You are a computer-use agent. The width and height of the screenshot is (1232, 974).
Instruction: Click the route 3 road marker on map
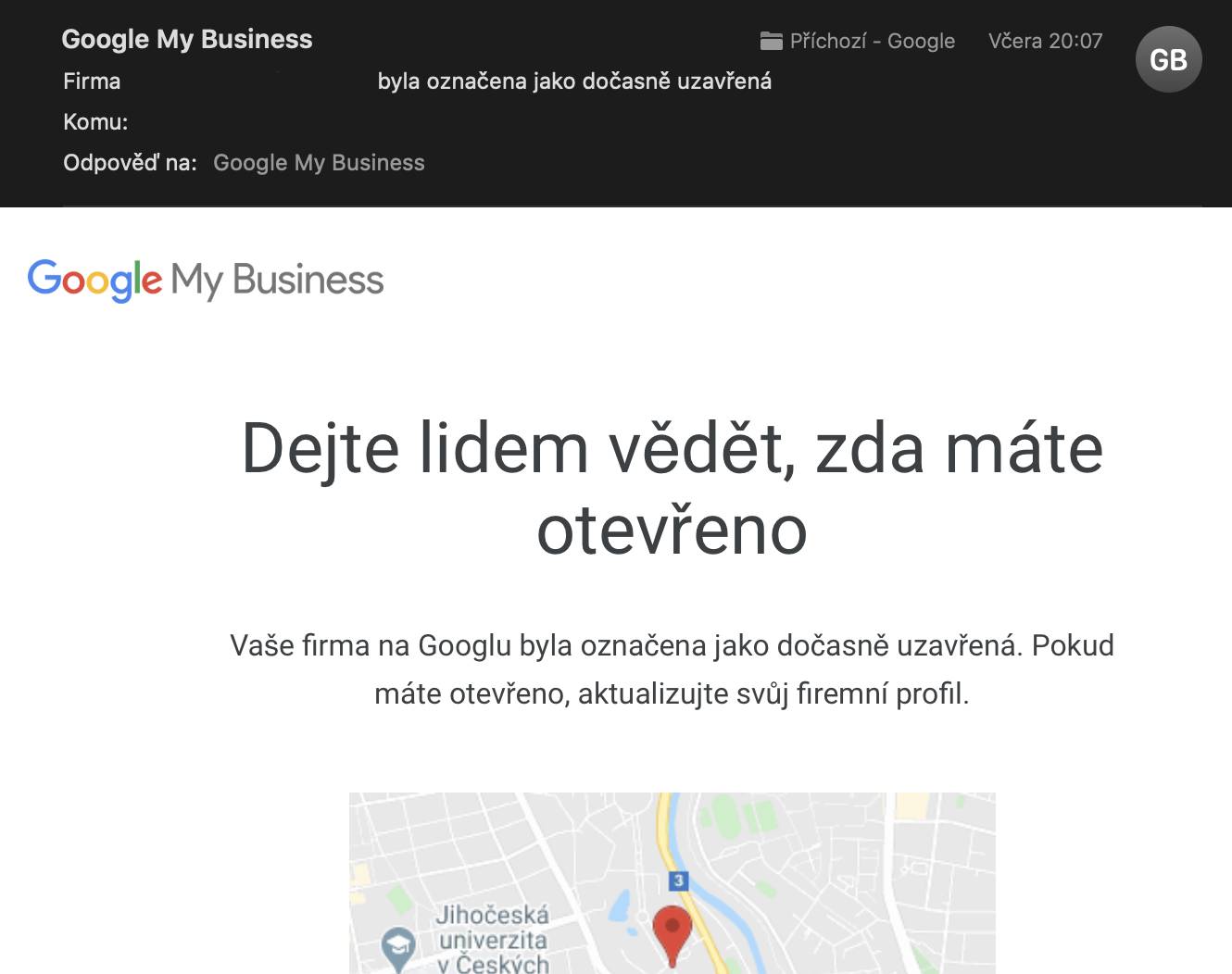(x=678, y=880)
